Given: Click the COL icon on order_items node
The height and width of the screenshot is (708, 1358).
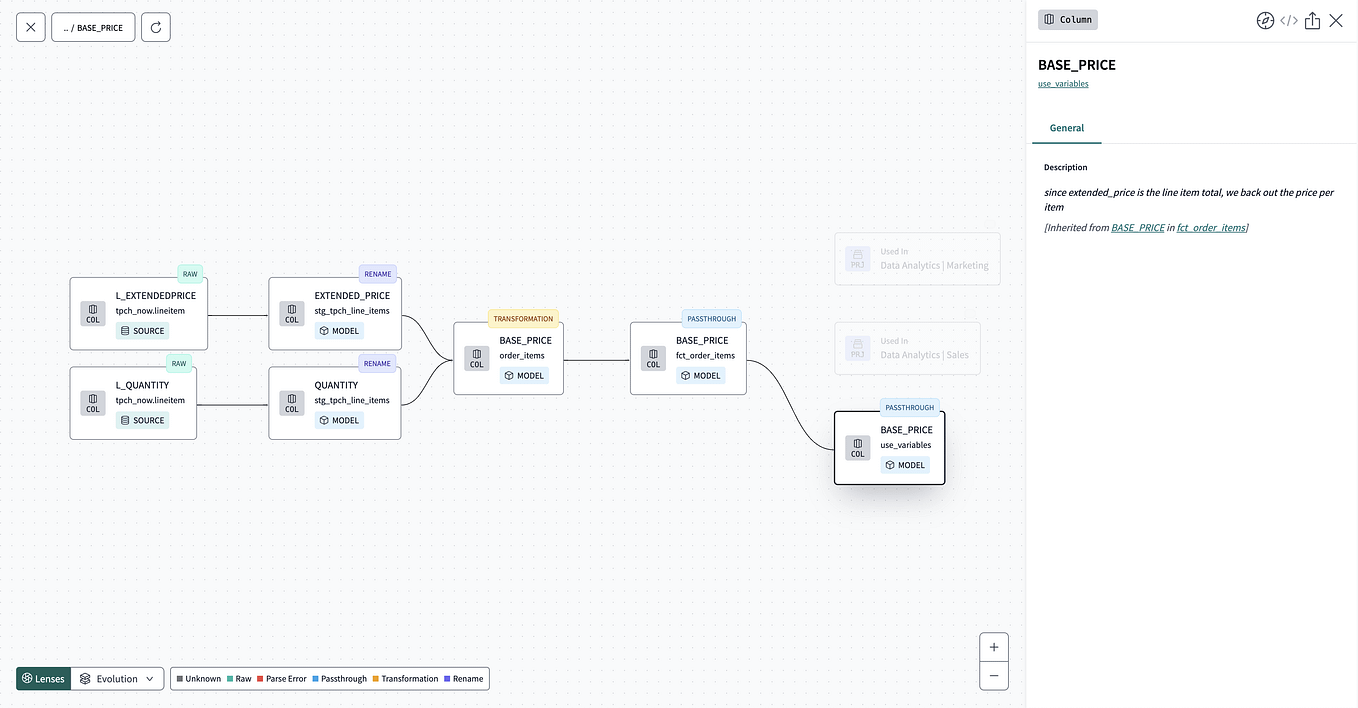Looking at the screenshot, I should pos(477,358).
